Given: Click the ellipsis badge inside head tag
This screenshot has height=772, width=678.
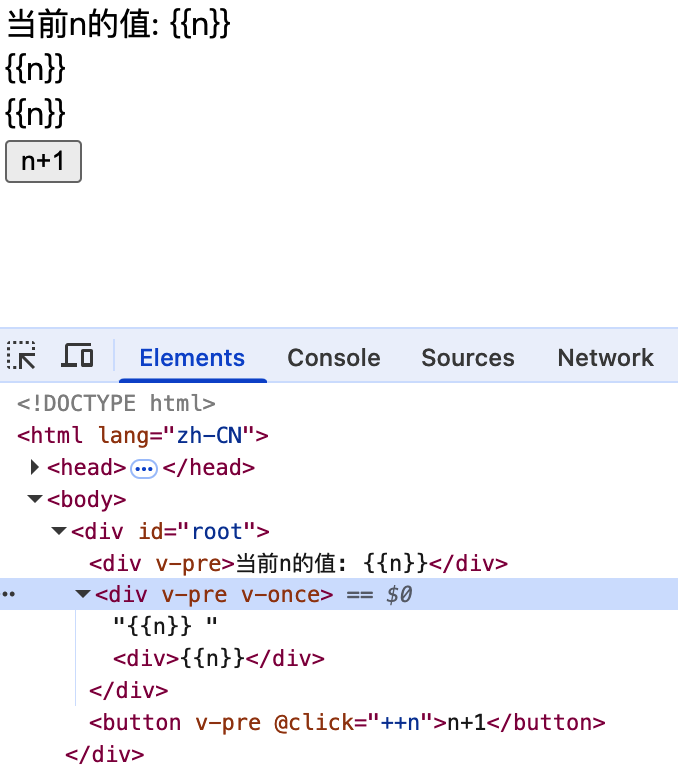Looking at the screenshot, I should pyautogui.click(x=144, y=469).
